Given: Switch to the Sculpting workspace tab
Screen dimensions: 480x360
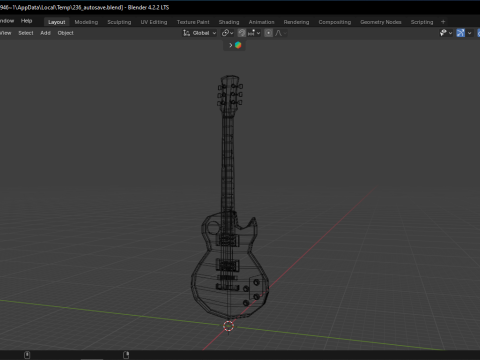Looking at the screenshot, I should point(119,22).
